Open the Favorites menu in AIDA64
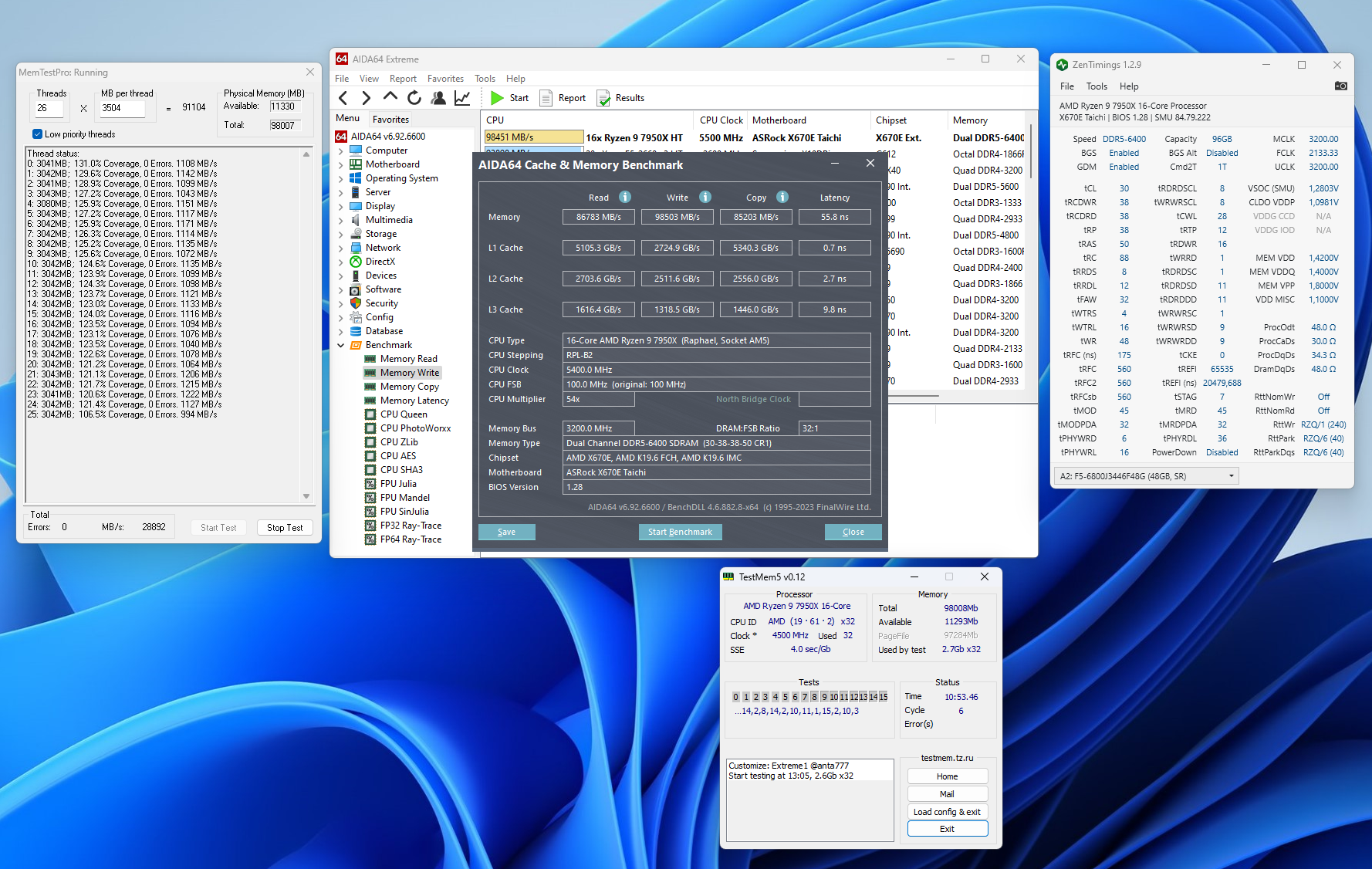This screenshot has width=1372, height=869. 445,79
